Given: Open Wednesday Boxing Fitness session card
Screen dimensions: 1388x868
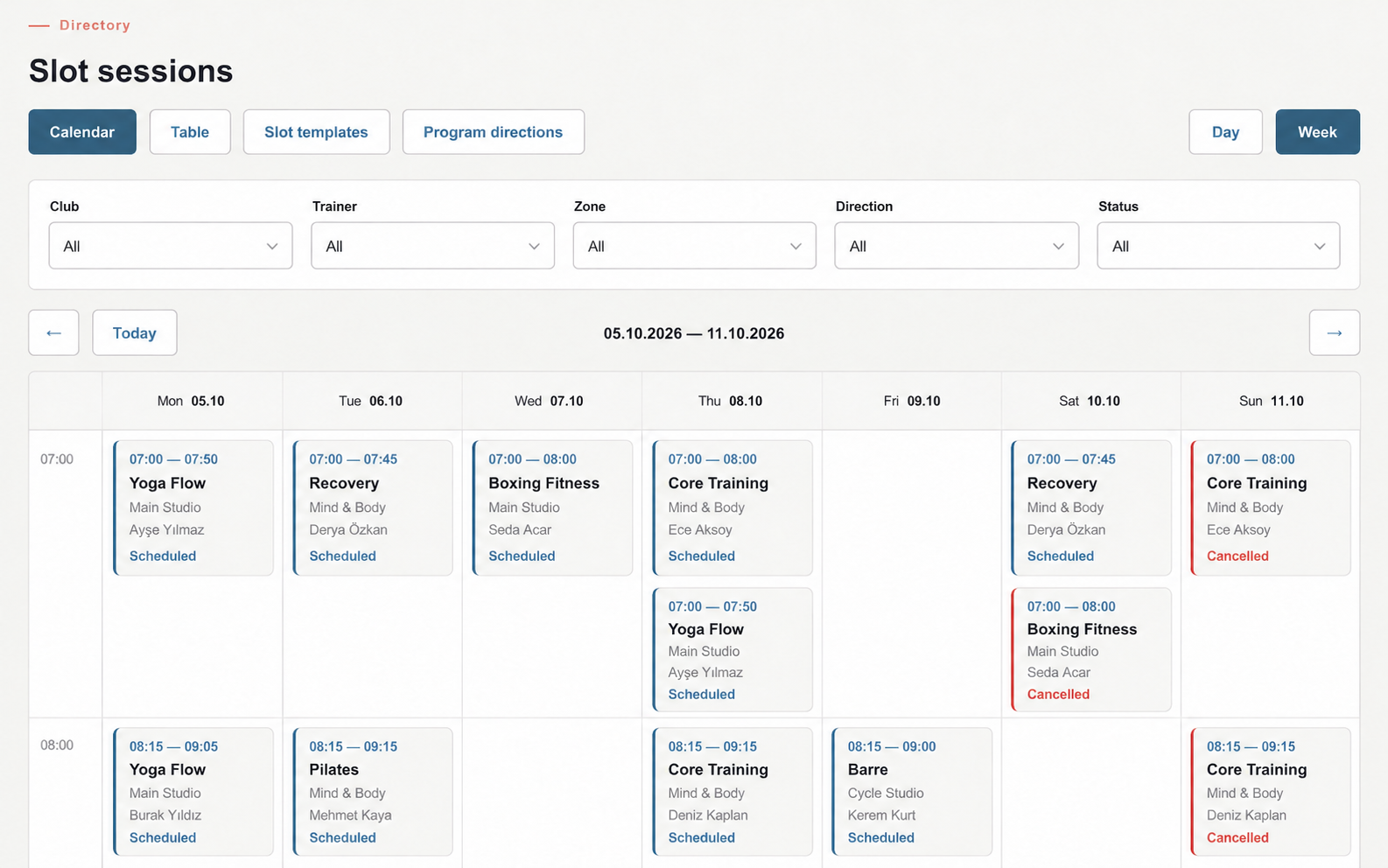Looking at the screenshot, I should click(x=552, y=507).
